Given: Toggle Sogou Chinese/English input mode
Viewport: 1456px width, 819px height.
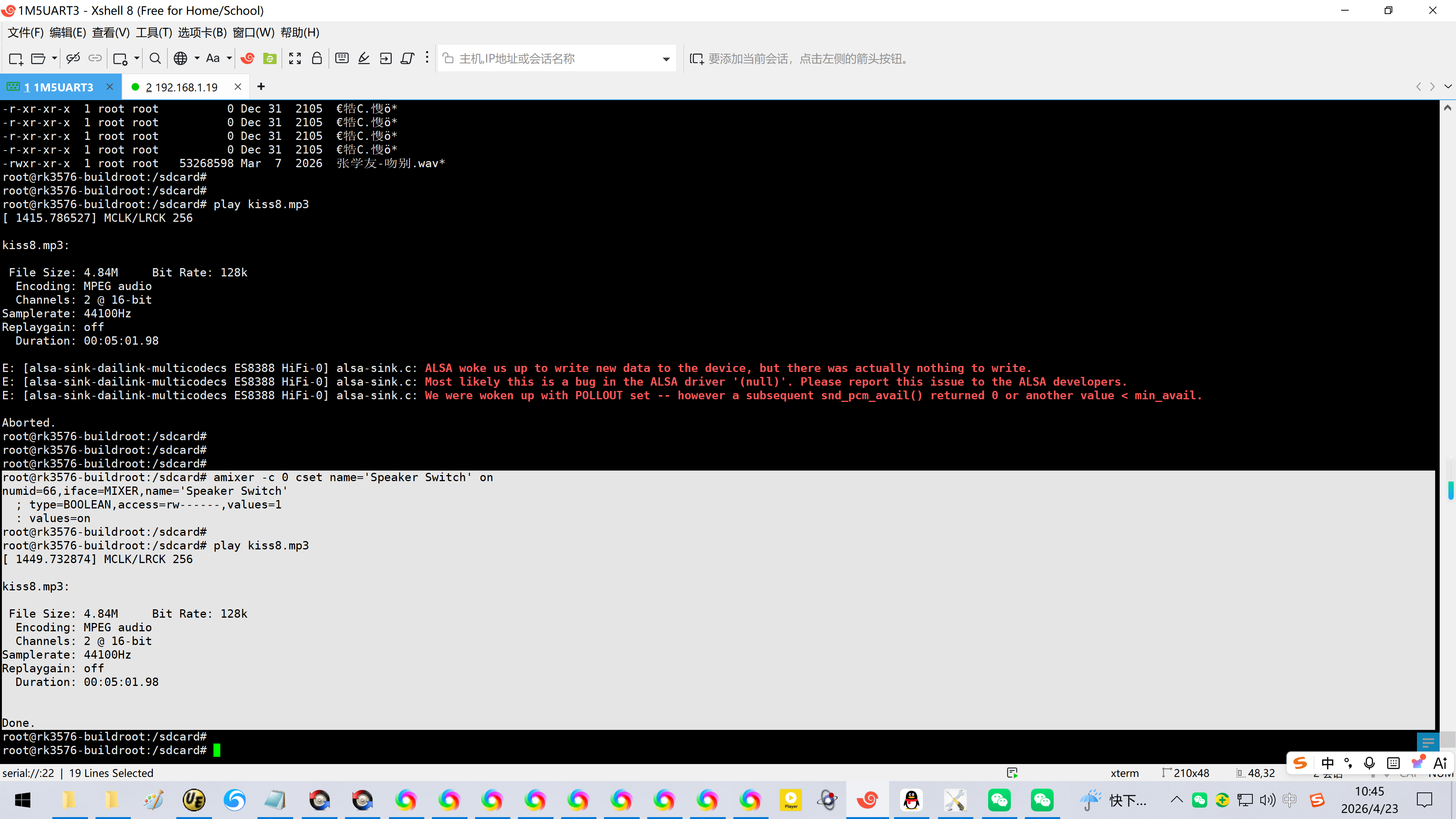Looking at the screenshot, I should click(1328, 763).
